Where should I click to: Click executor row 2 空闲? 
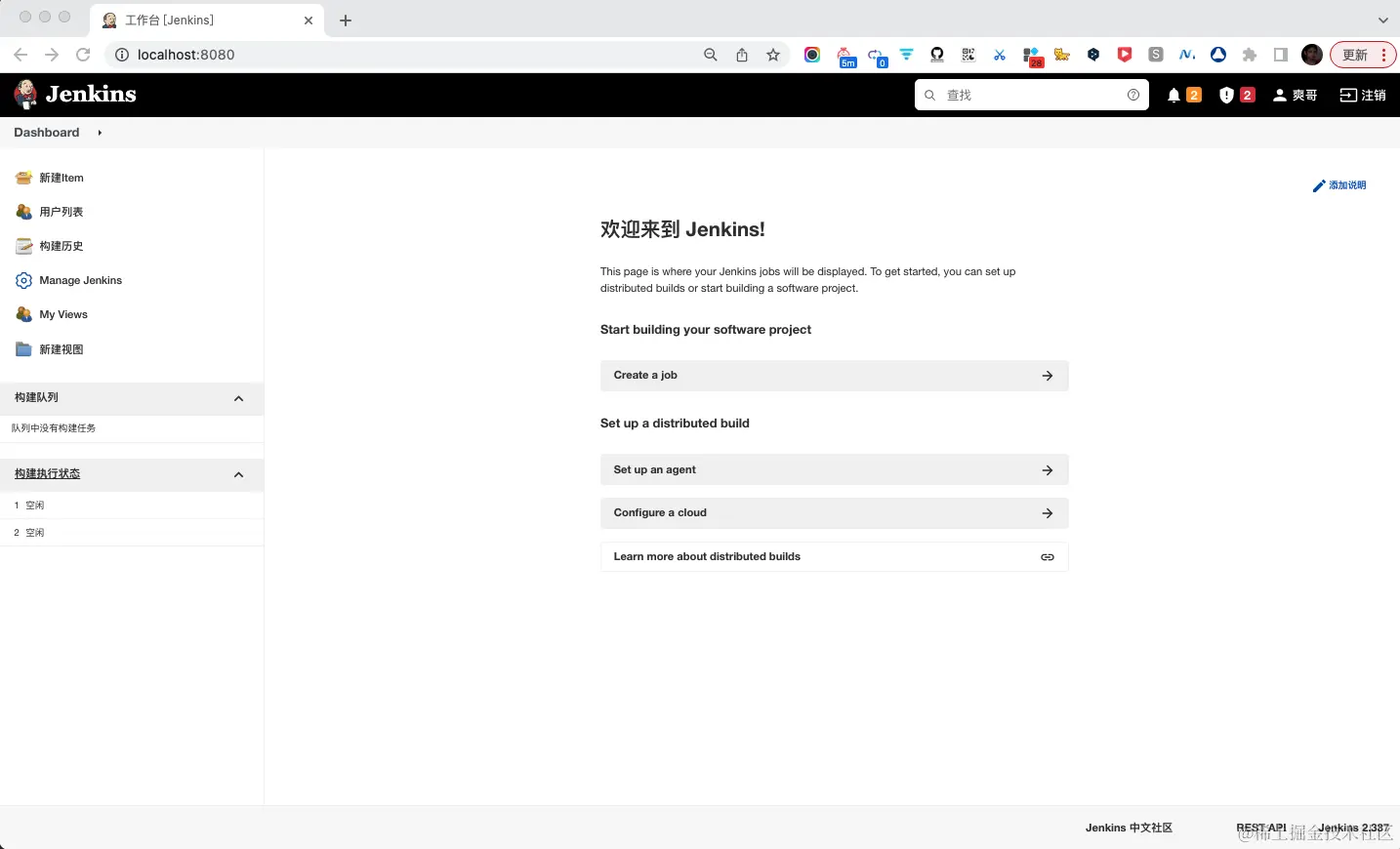[x=132, y=533]
